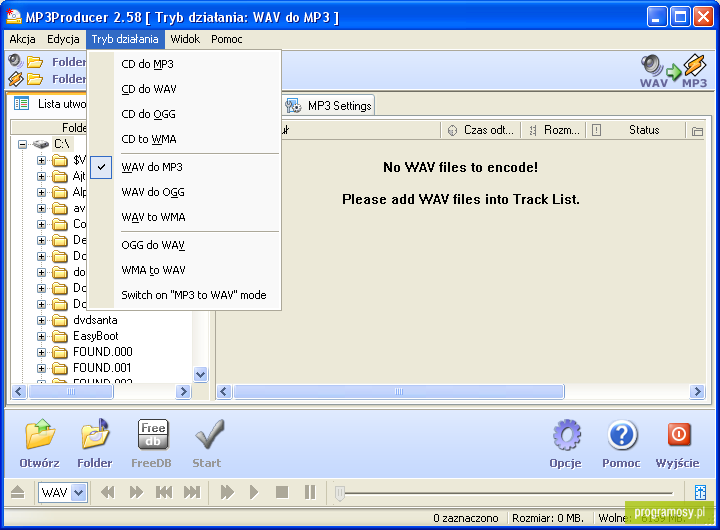Expand the FOUND.000 folder
The width and height of the screenshot is (720, 530).
click(41, 352)
